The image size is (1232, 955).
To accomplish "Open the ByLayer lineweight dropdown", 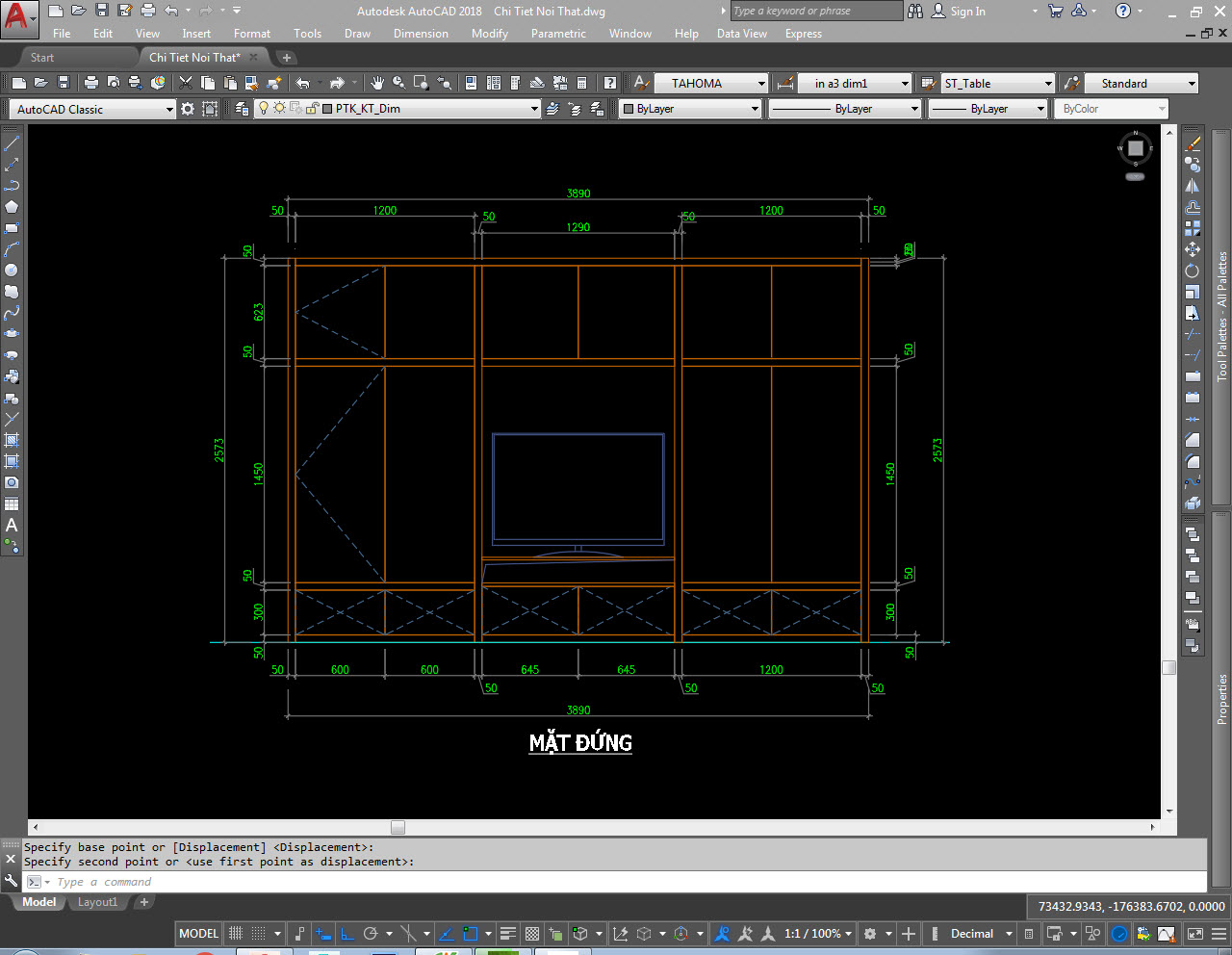I will coord(988,109).
